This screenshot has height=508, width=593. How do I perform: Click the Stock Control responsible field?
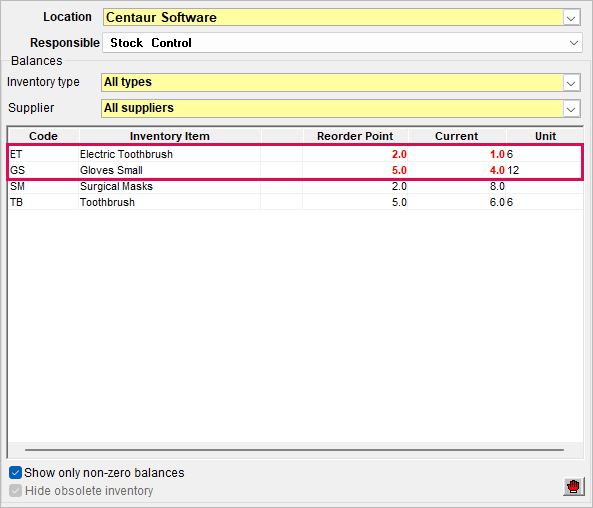coord(334,43)
